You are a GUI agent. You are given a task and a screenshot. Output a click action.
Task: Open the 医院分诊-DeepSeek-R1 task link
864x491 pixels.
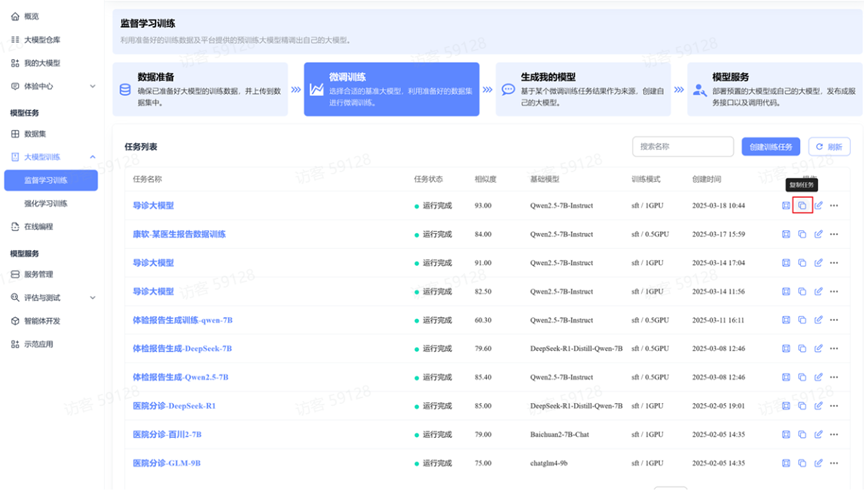(x=174, y=406)
